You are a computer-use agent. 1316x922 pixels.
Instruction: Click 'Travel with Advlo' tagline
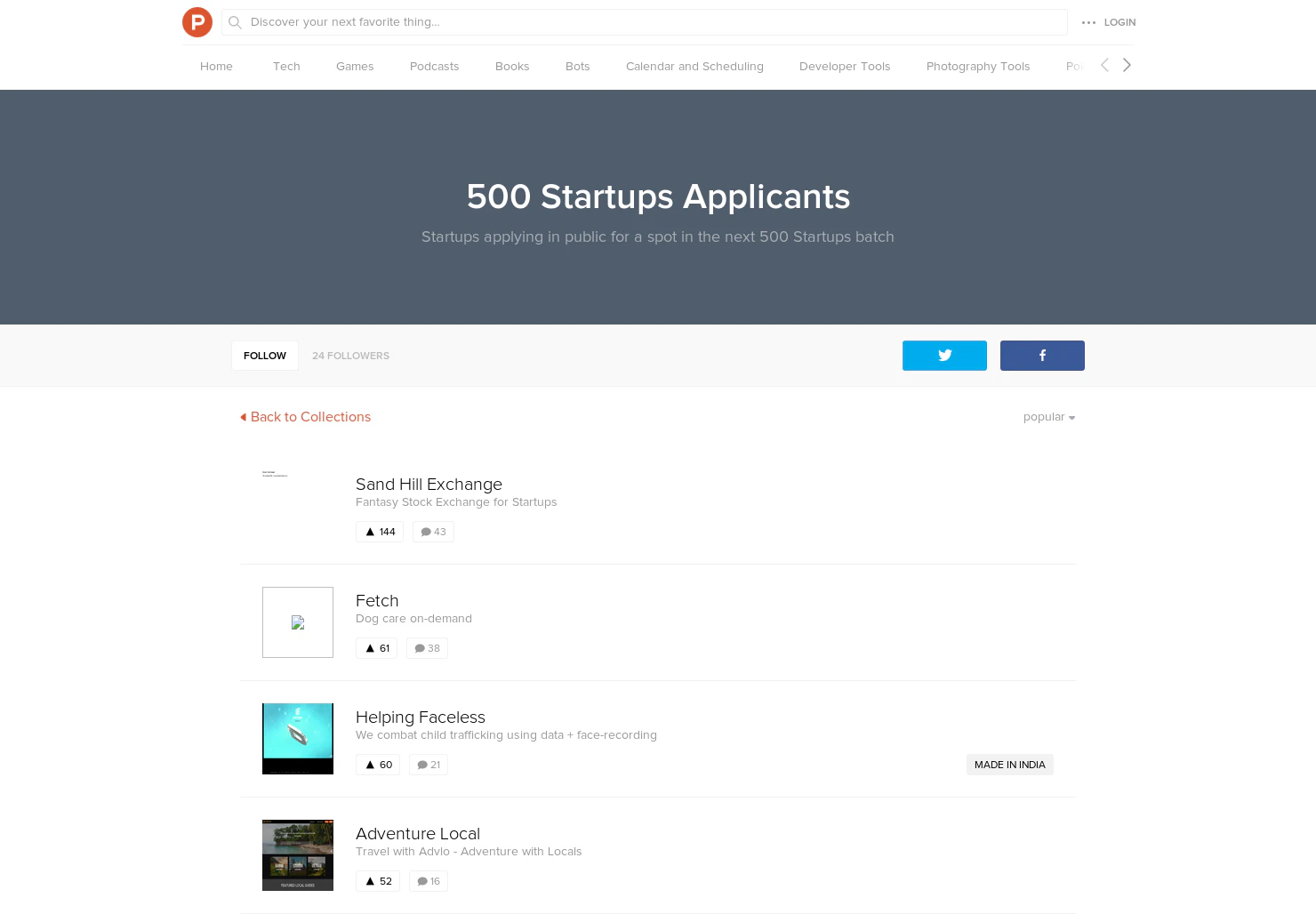(x=469, y=852)
